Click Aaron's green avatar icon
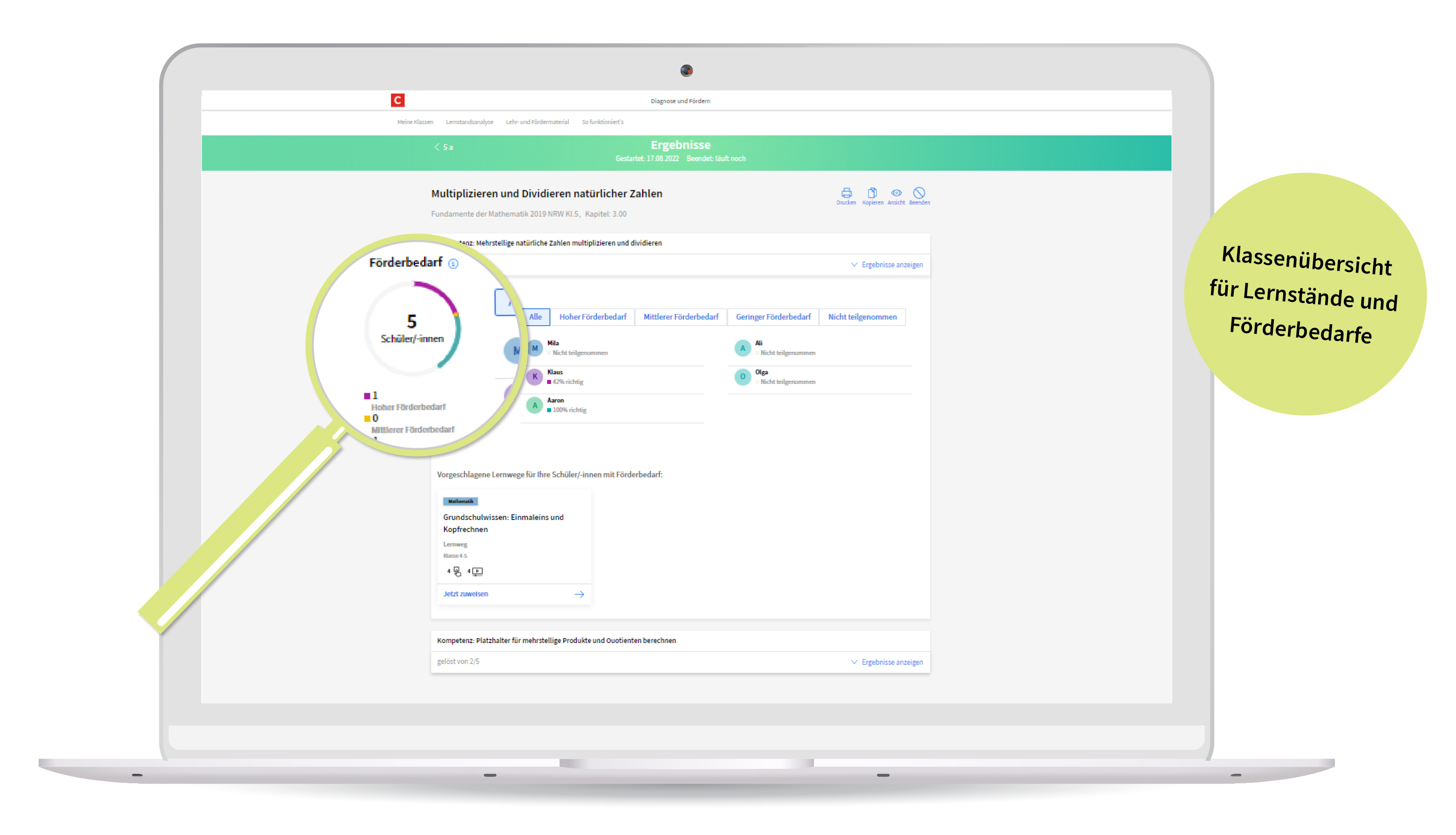 [534, 405]
